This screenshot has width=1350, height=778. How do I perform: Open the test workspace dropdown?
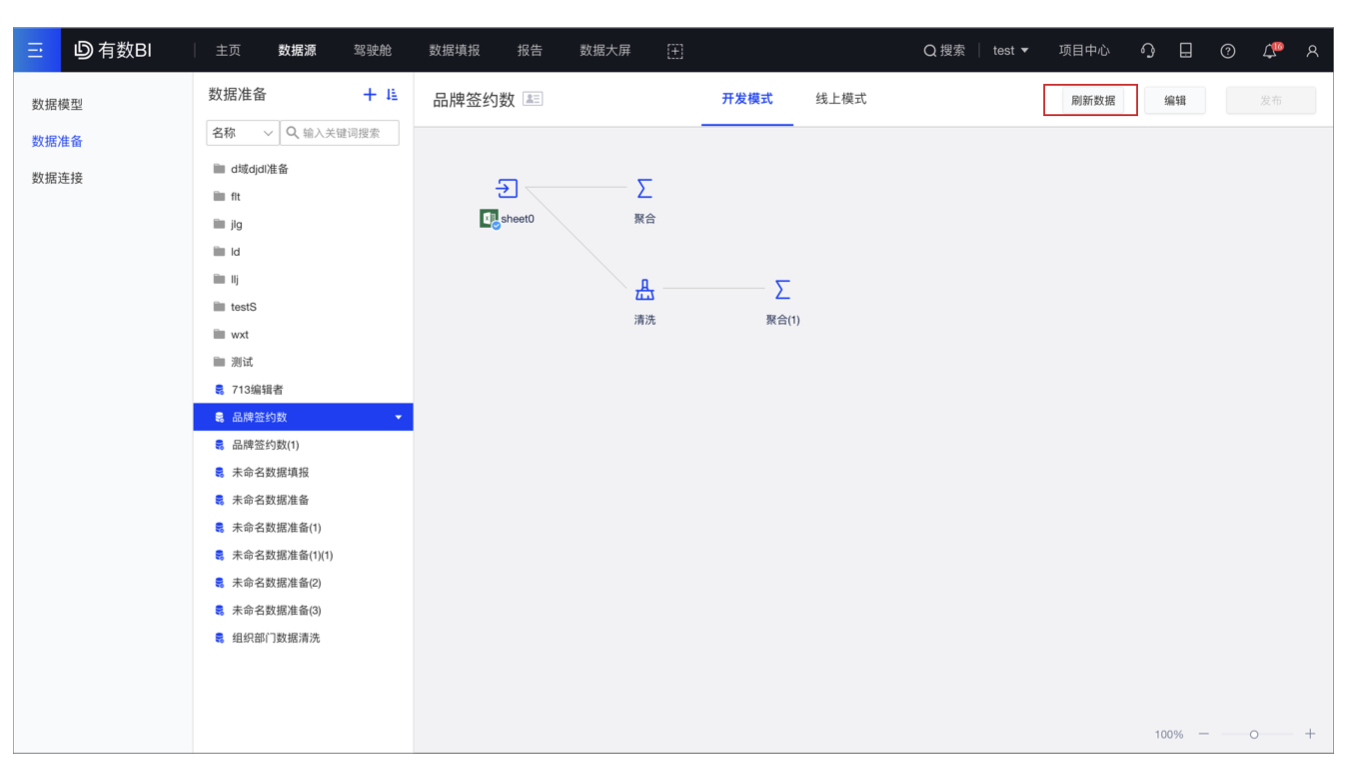(1007, 50)
